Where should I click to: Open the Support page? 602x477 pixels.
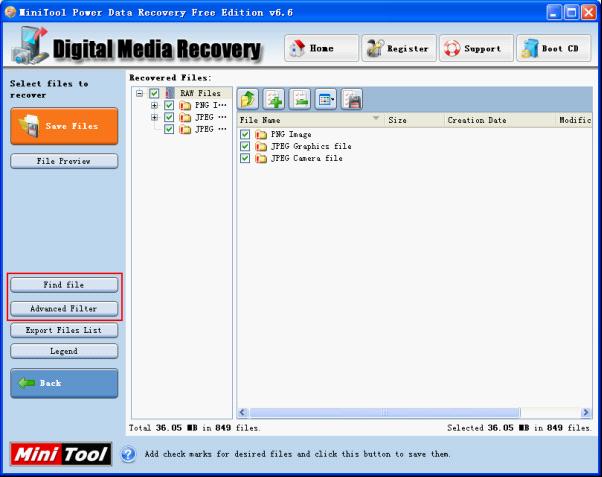(476, 48)
